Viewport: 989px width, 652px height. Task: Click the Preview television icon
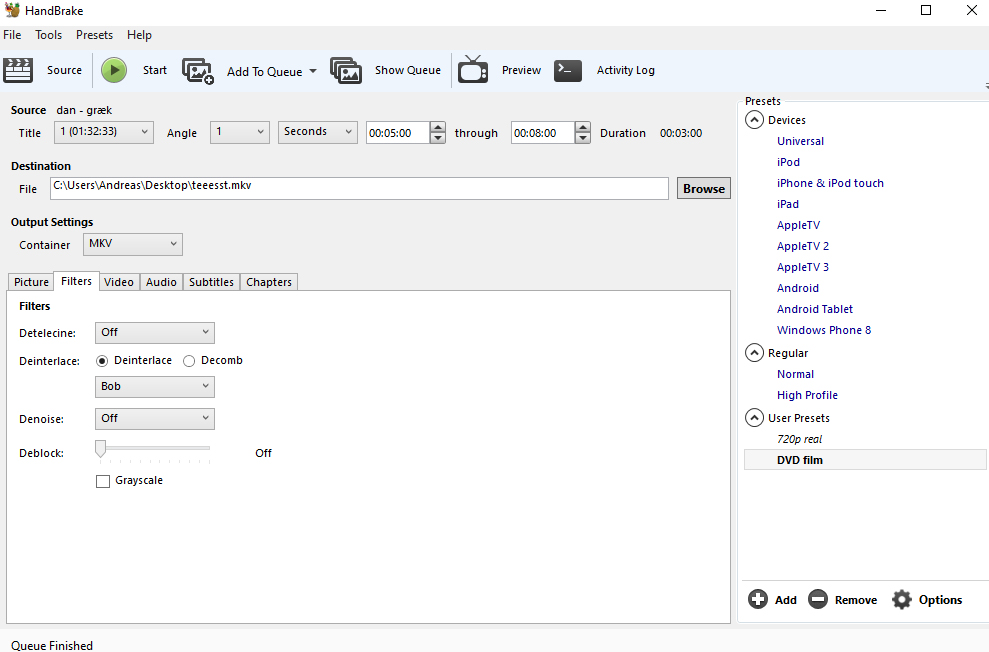[x=473, y=69]
